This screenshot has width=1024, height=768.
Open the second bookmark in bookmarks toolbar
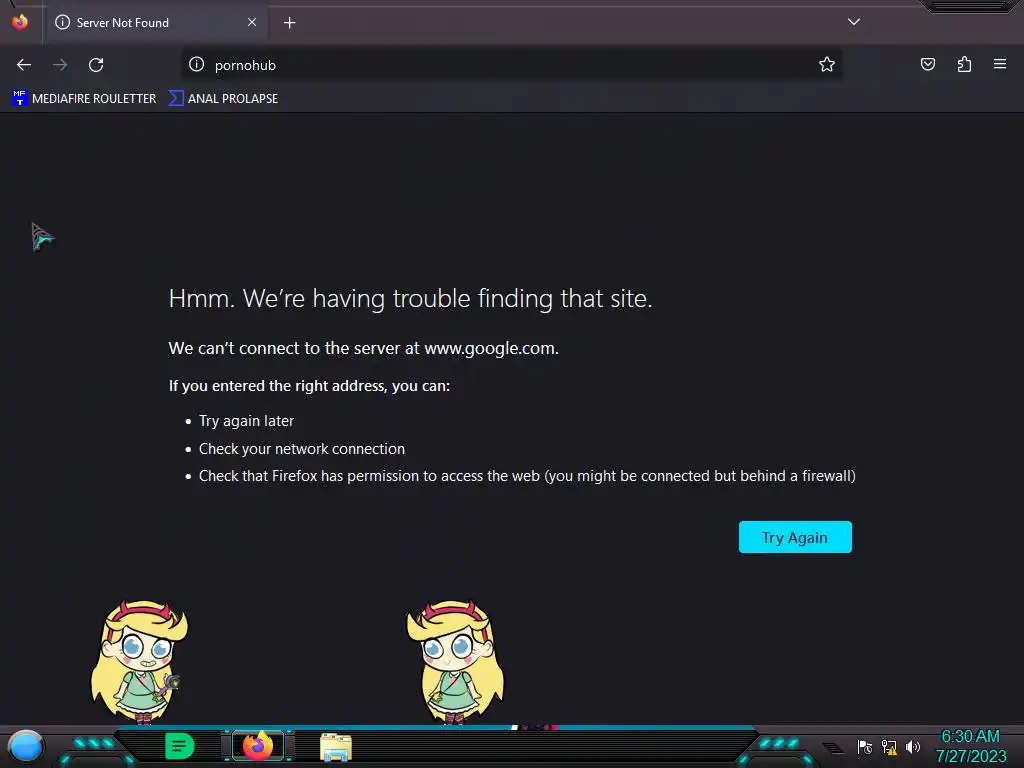223,99
